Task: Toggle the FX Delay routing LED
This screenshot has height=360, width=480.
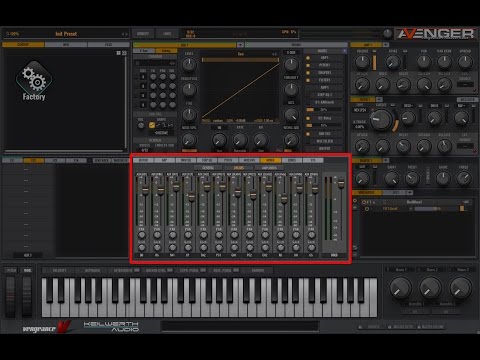Action: point(308,118)
